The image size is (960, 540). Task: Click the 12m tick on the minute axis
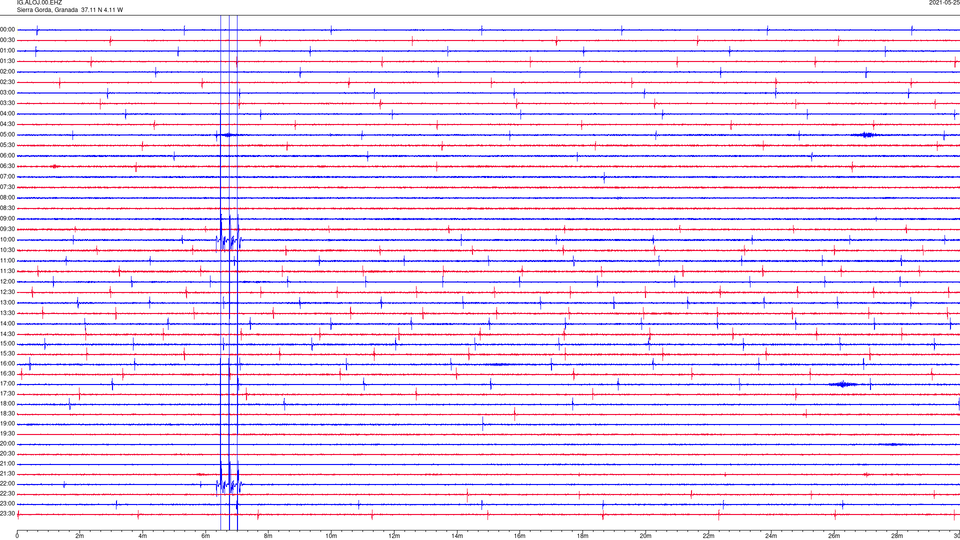[394, 536]
